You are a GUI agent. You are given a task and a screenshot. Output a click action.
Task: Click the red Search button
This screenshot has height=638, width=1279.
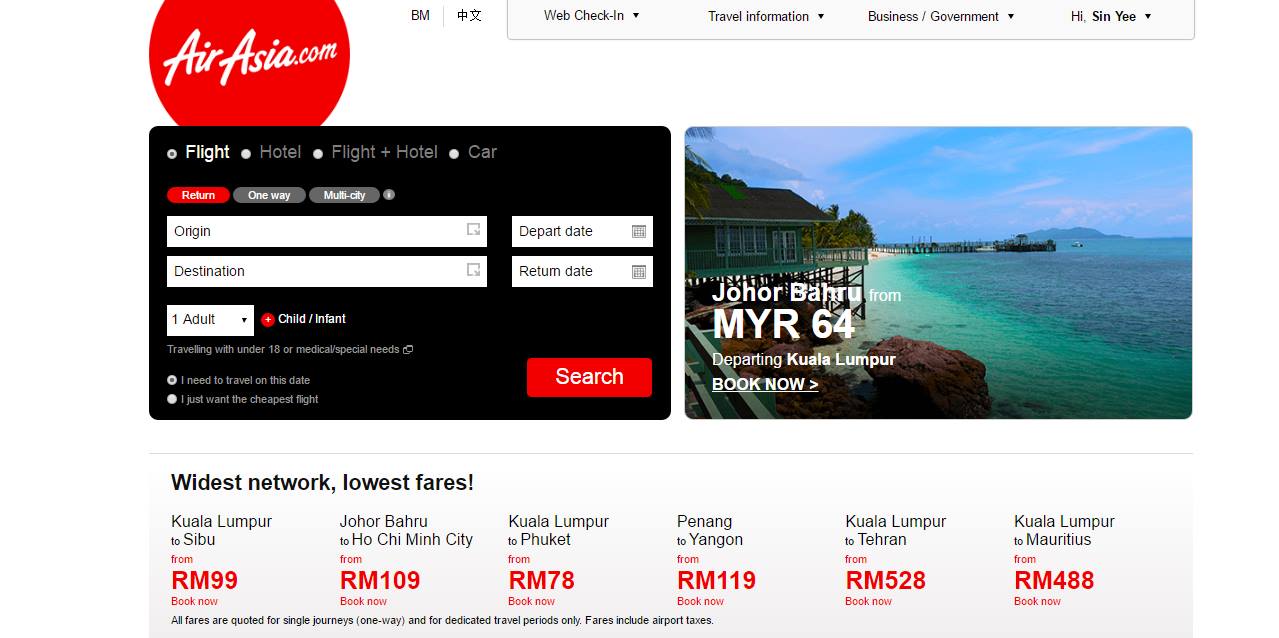point(589,377)
